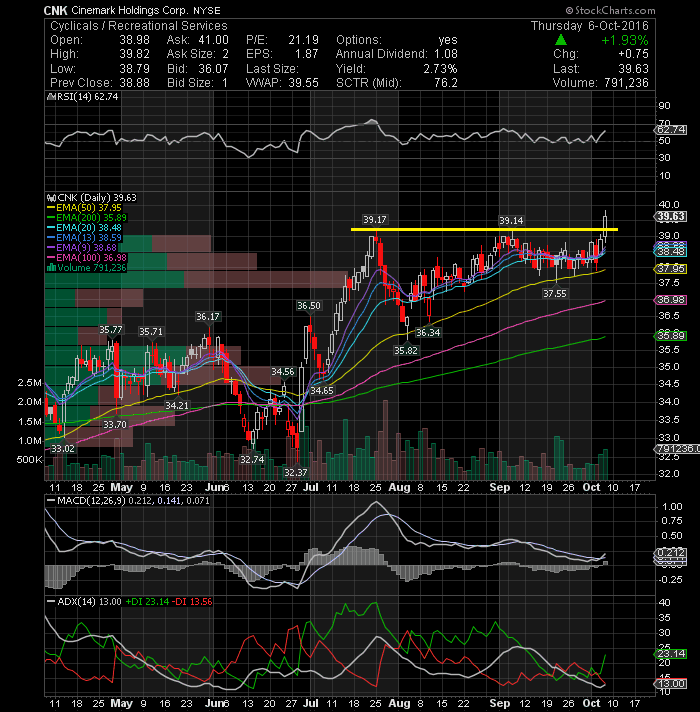
Task: Click the 32.74 price annotation
Action: pyautogui.click(x=252, y=459)
